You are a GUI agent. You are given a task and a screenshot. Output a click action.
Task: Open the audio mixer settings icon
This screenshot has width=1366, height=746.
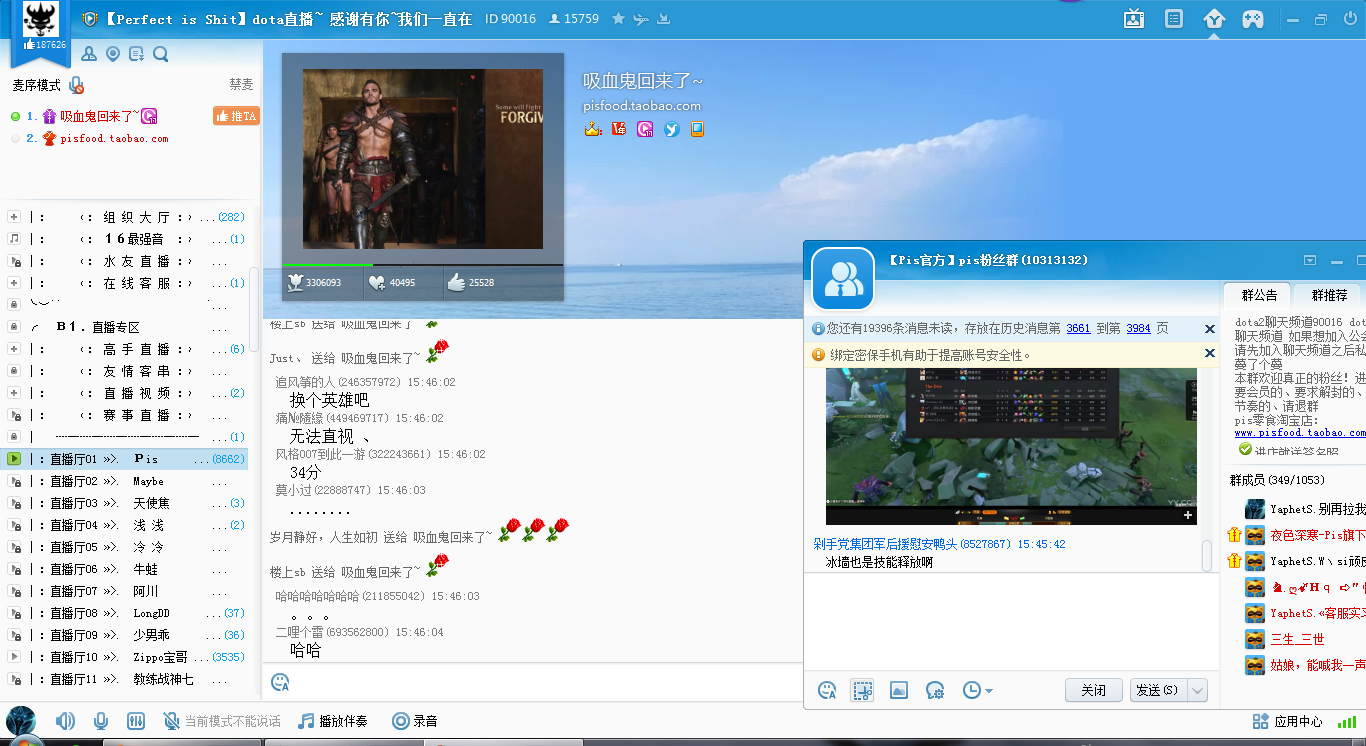(136, 721)
